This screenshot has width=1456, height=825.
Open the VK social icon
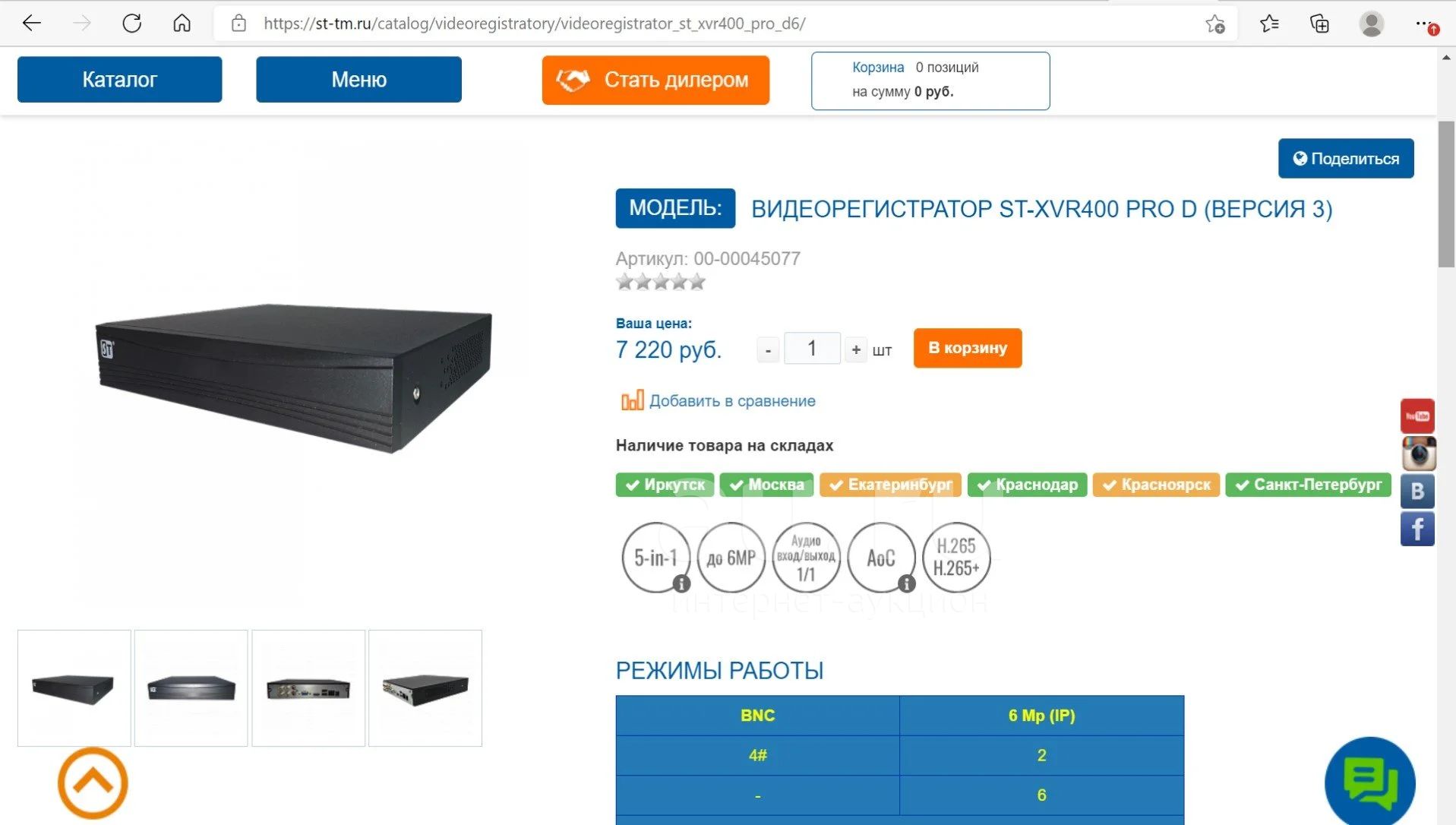pos(1417,491)
